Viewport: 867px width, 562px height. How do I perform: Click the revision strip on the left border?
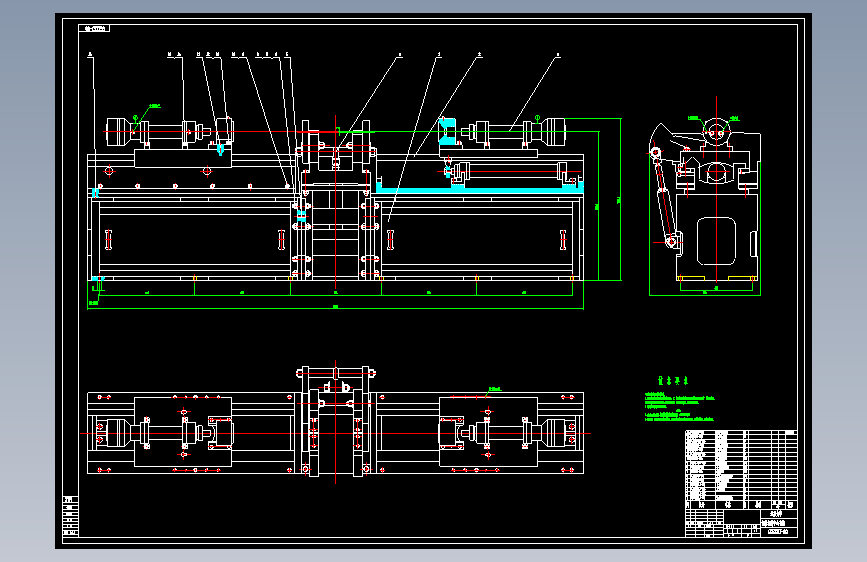tap(71, 517)
